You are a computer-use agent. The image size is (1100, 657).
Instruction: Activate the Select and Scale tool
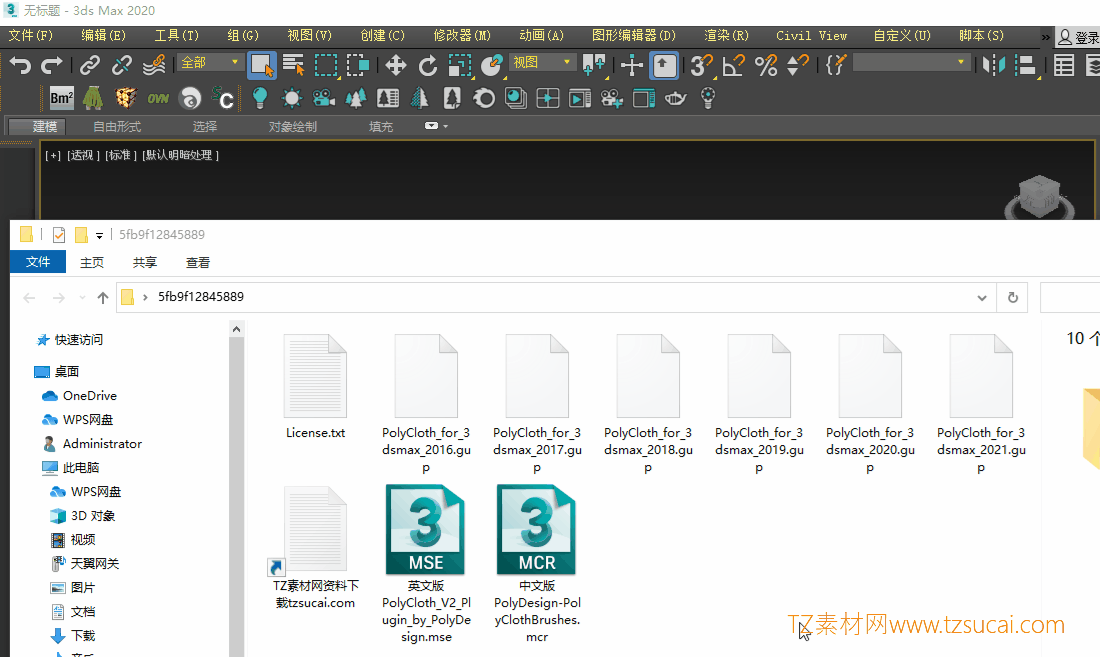click(460, 65)
